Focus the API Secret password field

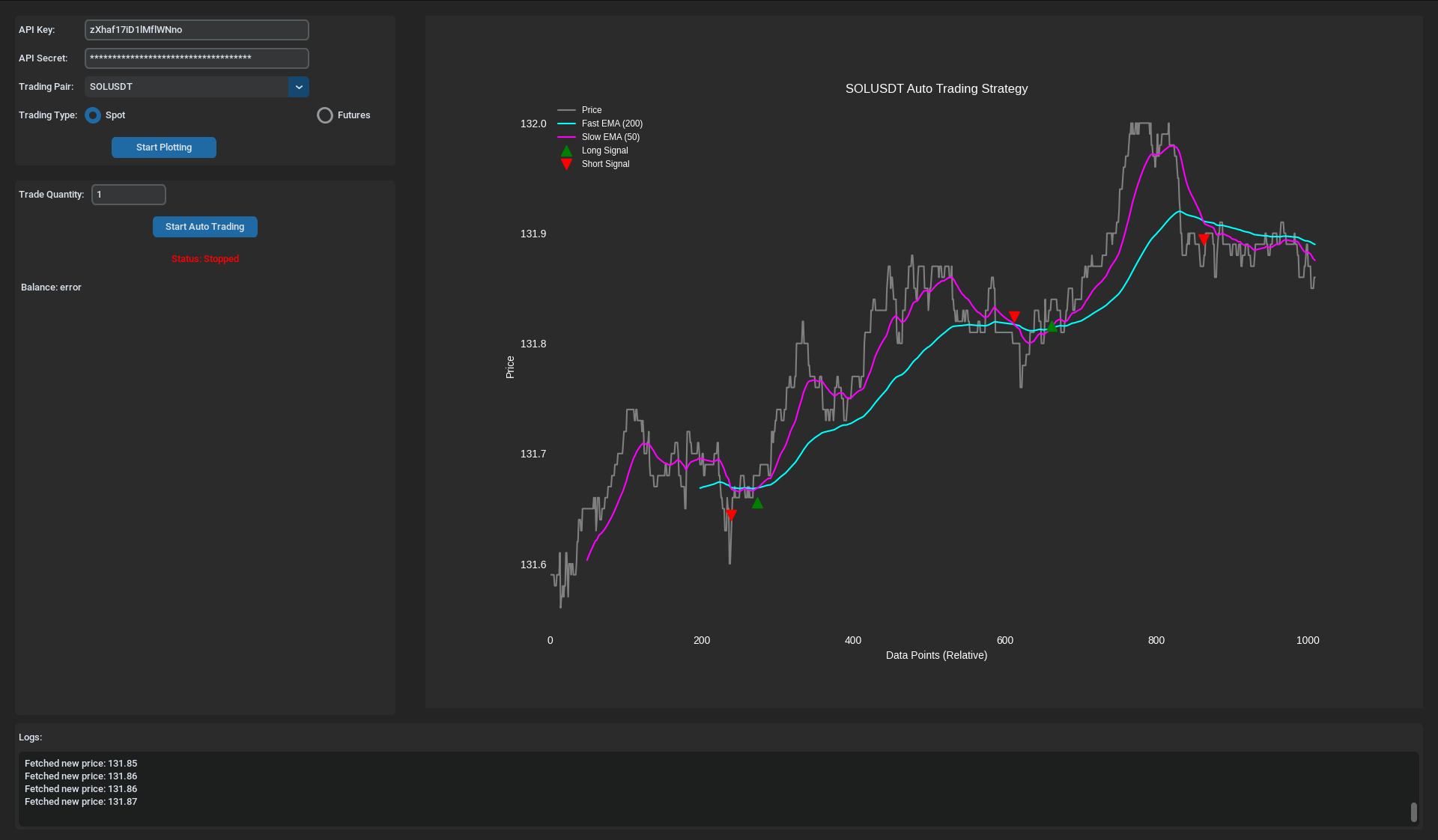[196, 58]
